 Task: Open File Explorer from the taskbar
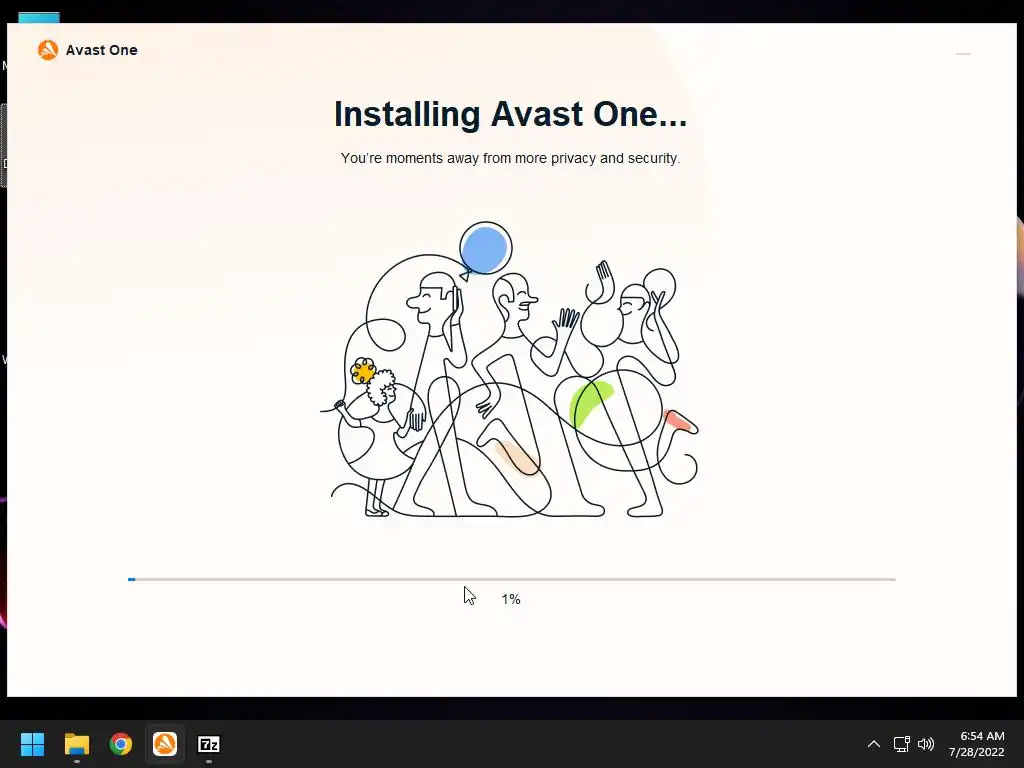click(x=76, y=744)
